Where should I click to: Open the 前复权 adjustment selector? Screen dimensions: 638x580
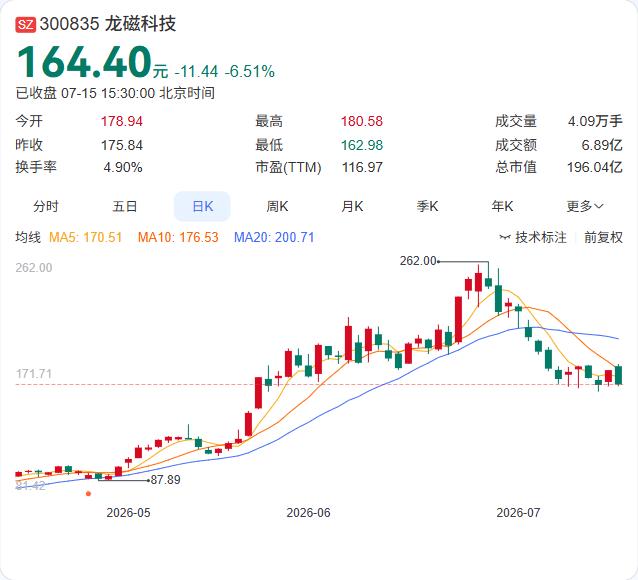click(x=603, y=237)
